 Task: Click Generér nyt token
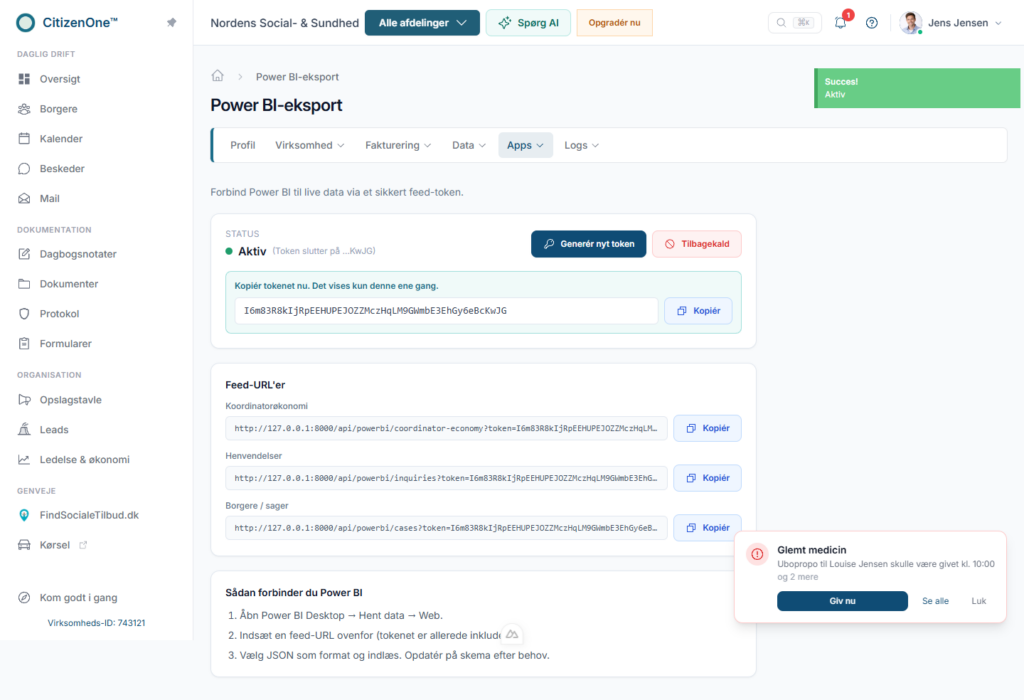(588, 244)
